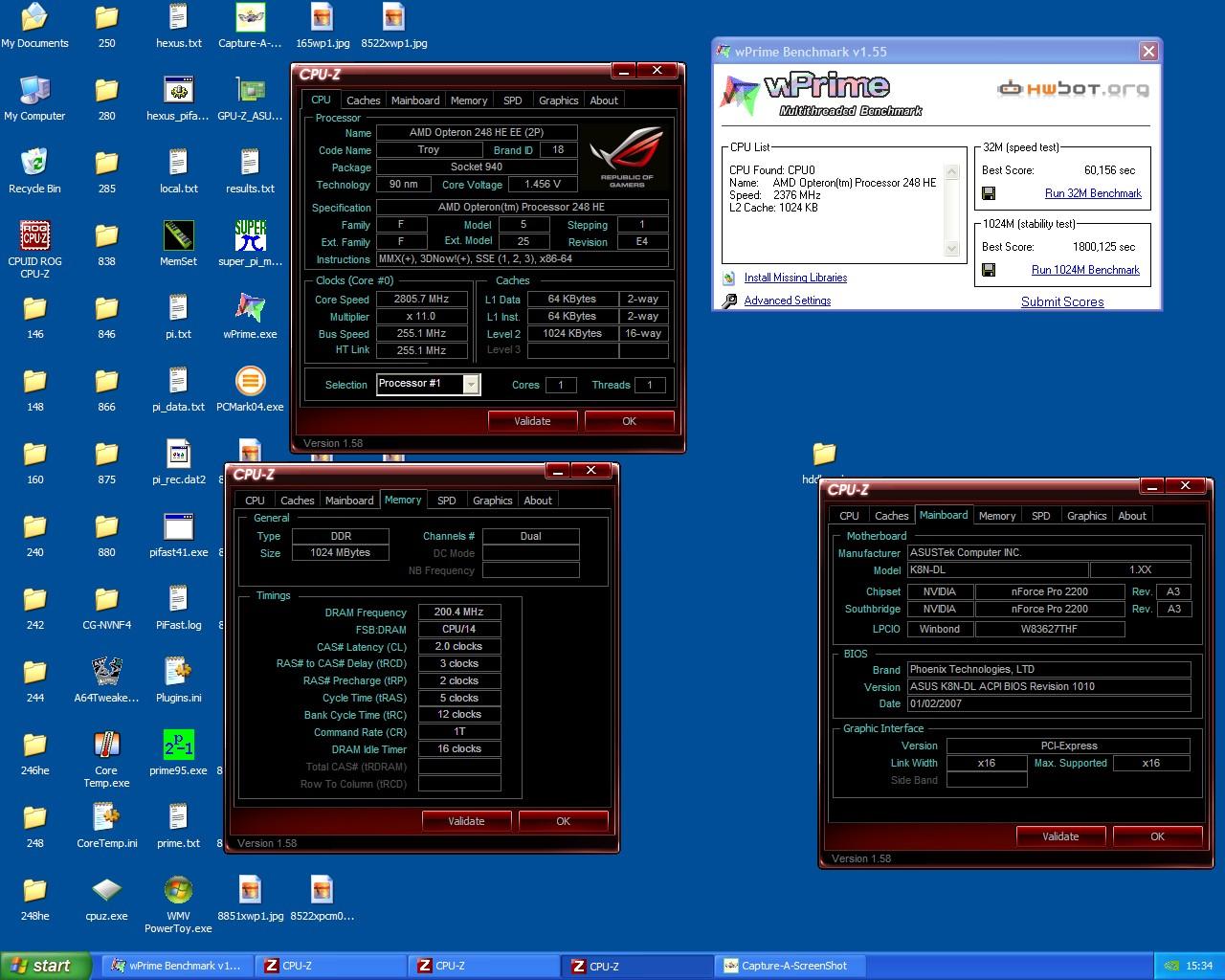Image resolution: width=1225 pixels, height=980 pixels.
Task: Switch to wPrime Benchmark taskbar button
Action: pyautogui.click(x=177, y=966)
